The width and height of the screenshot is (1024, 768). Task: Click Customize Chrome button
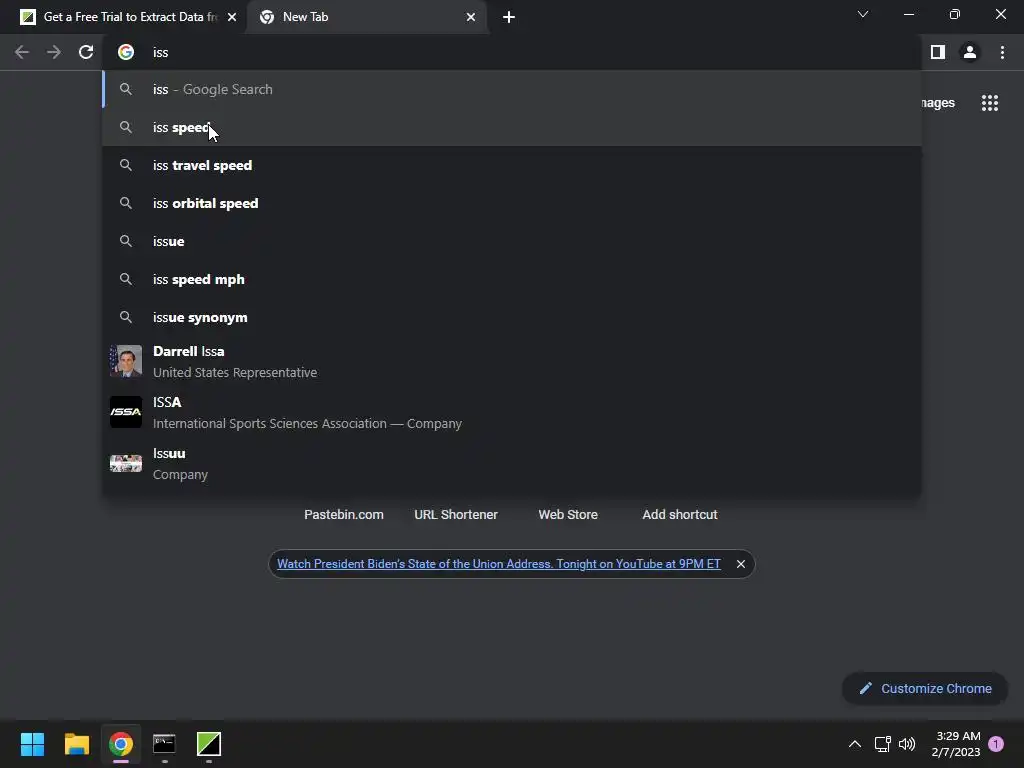pyautogui.click(x=925, y=688)
